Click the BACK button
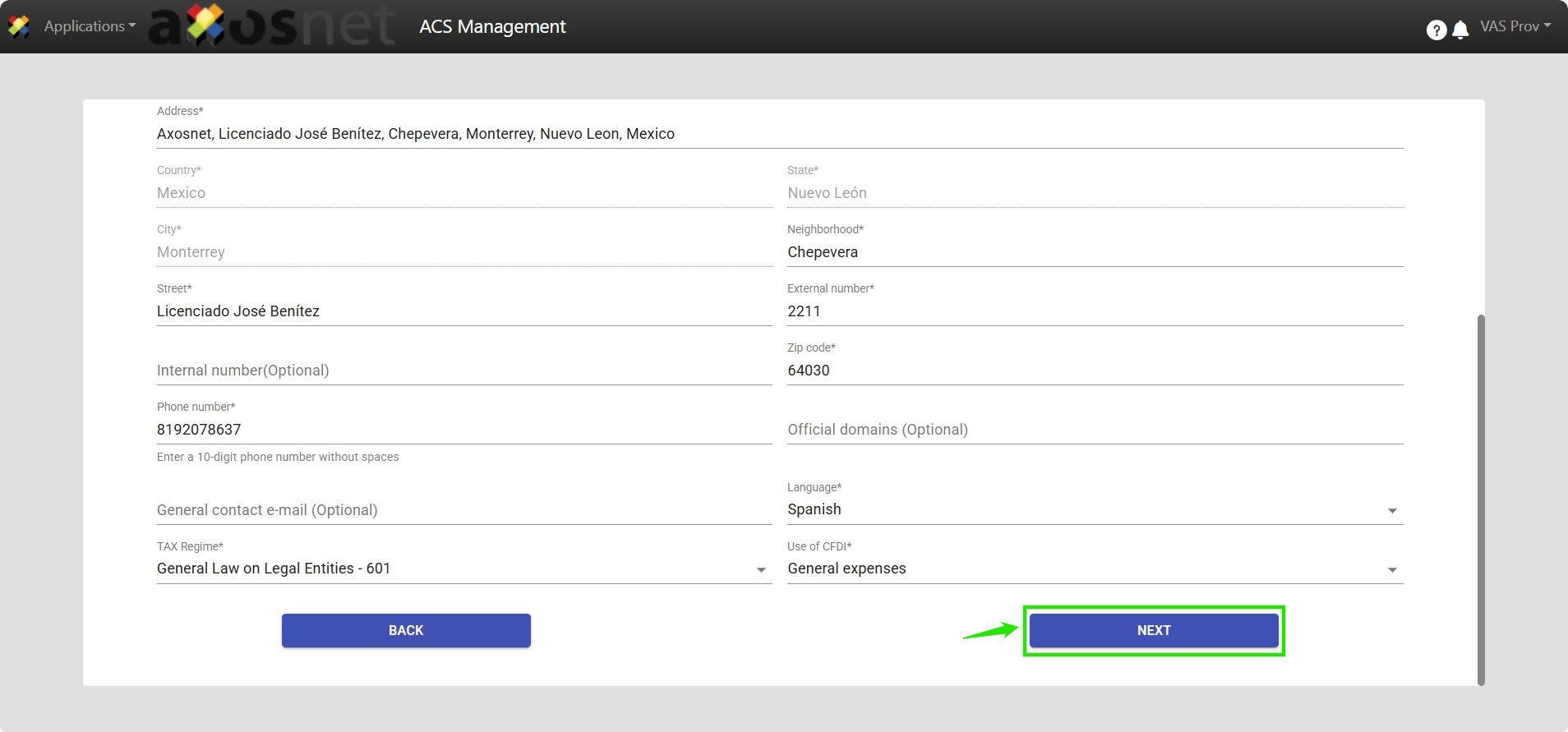 click(406, 630)
